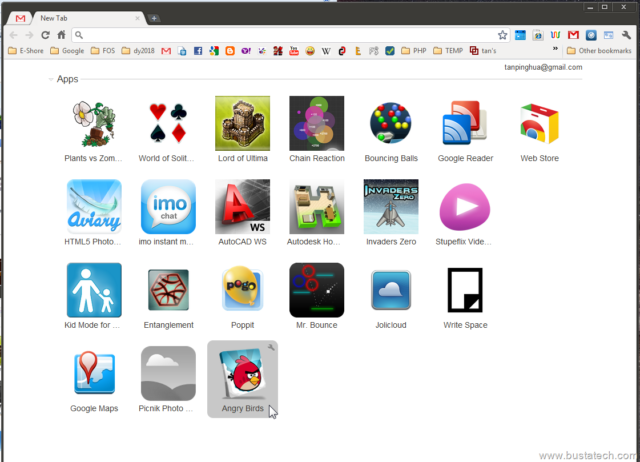Image resolution: width=640 pixels, height=462 pixels.
Task: Open the Yahoo bookmark icon
Action: 246,51
